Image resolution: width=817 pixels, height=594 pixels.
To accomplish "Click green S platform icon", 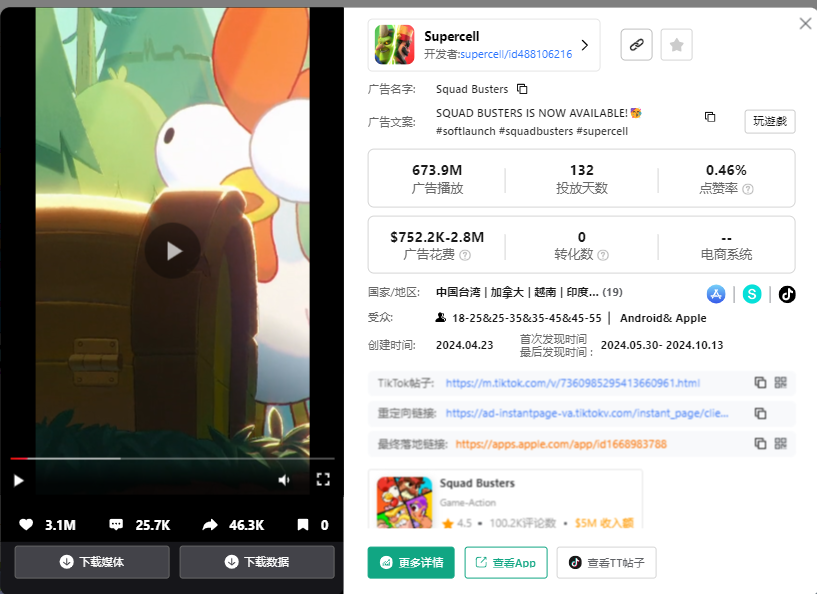I will pos(751,294).
